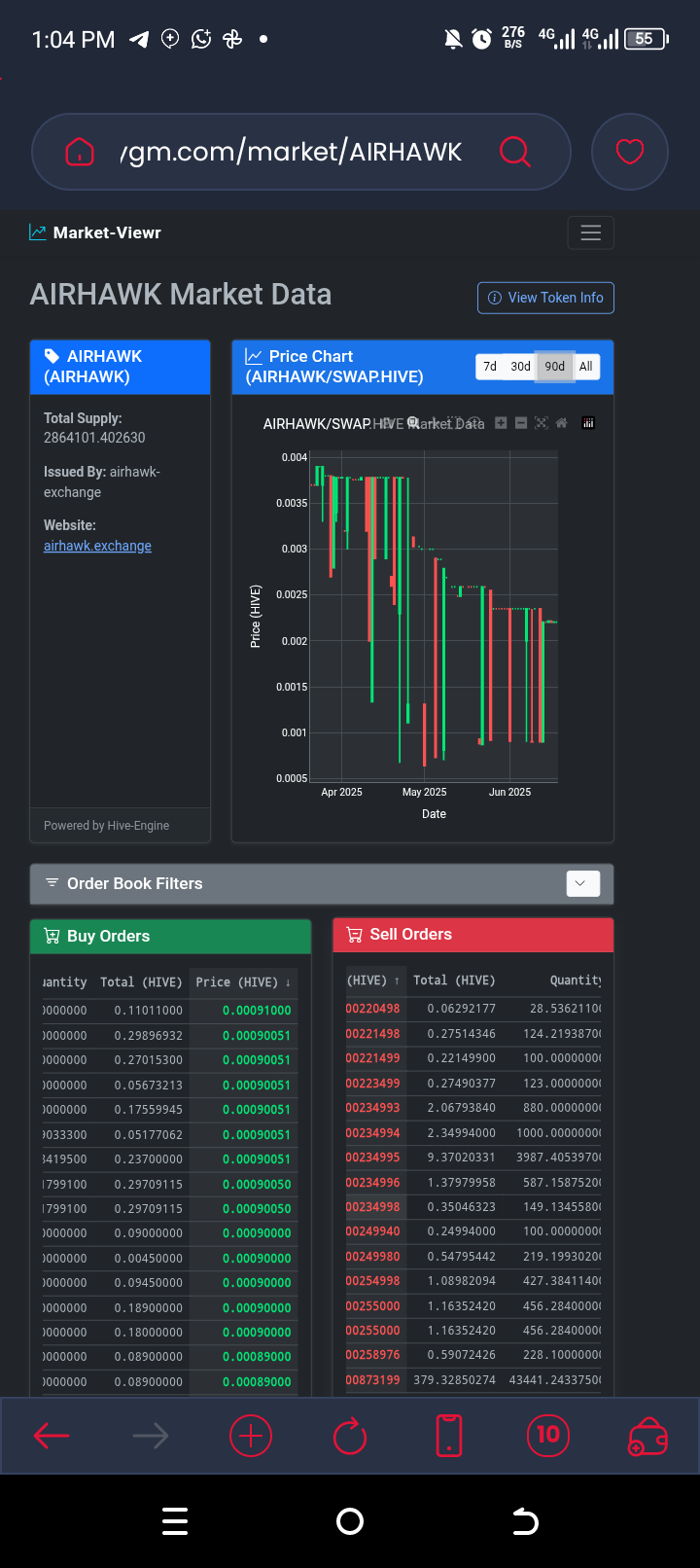Image resolution: width=700 pixels, height=1568 pixels.
Task: Tap the URL address field
Action: pyautogui.click(x=290, y=152)
